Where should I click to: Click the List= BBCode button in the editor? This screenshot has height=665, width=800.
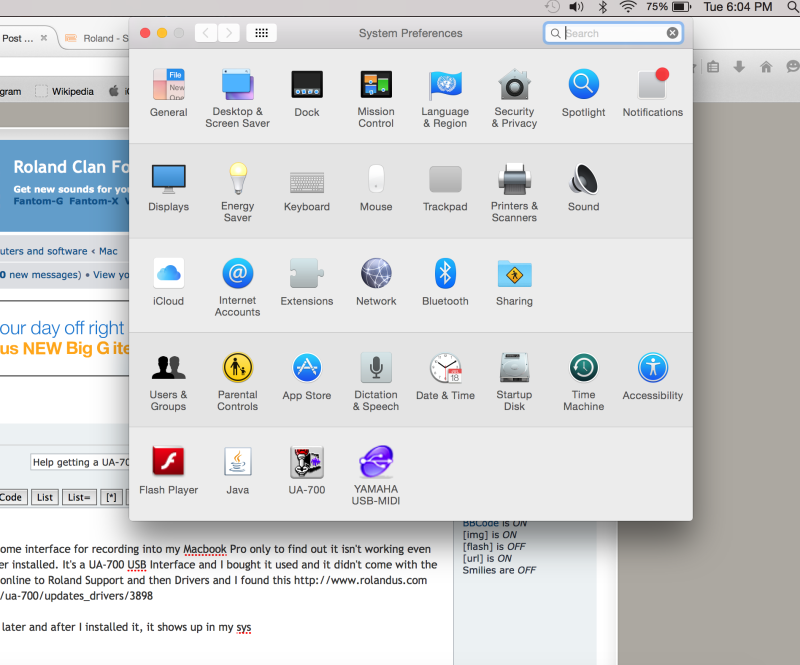(x=79, y=497)
